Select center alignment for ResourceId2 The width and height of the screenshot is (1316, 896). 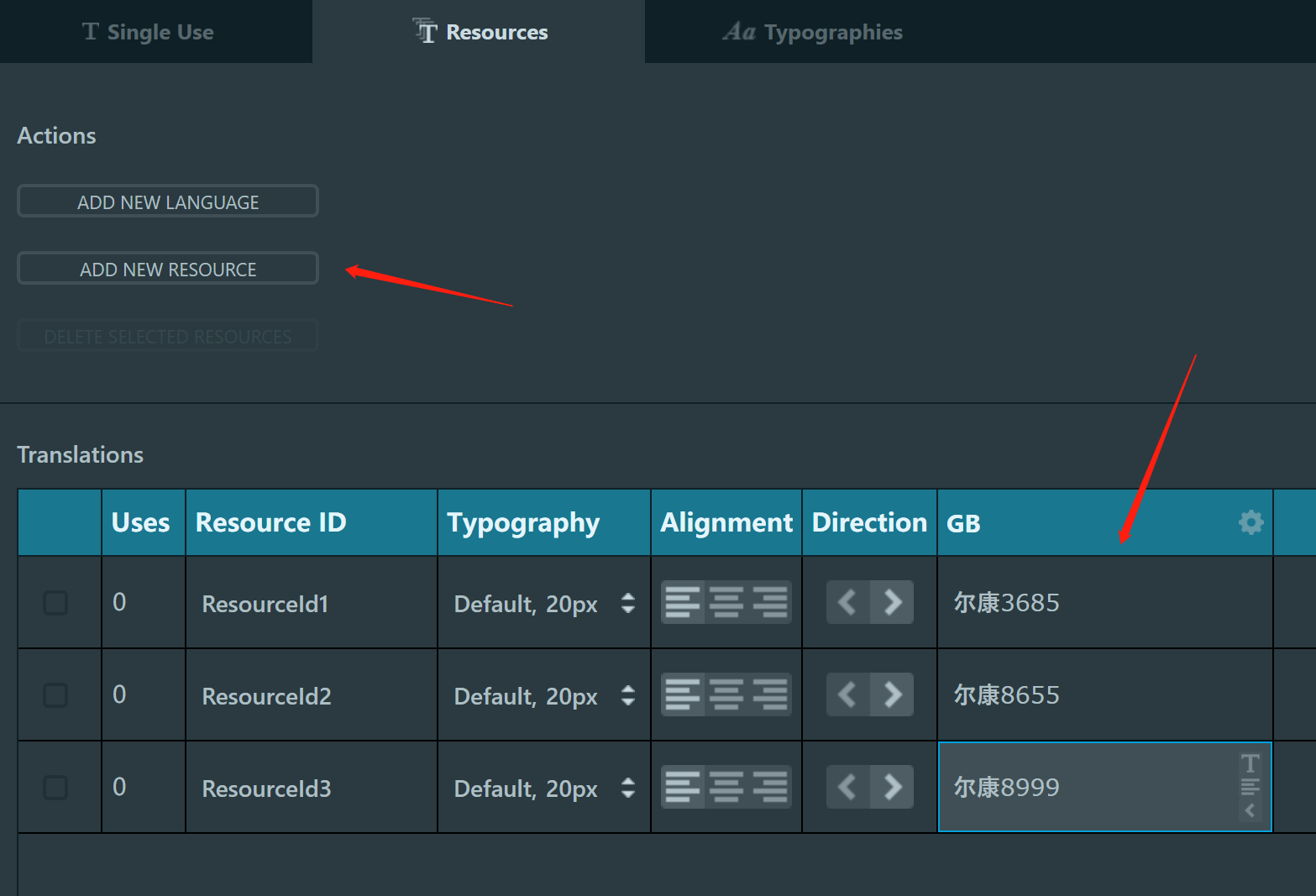coord(726,694)
